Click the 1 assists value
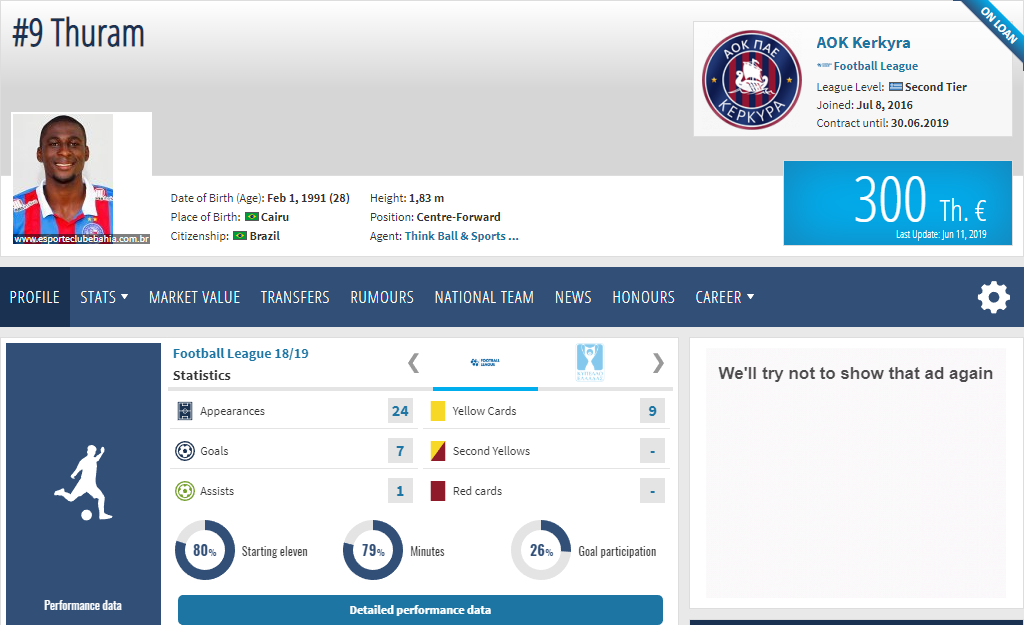Viewport: 1024px width, 625px height. [x=400, y=490]
